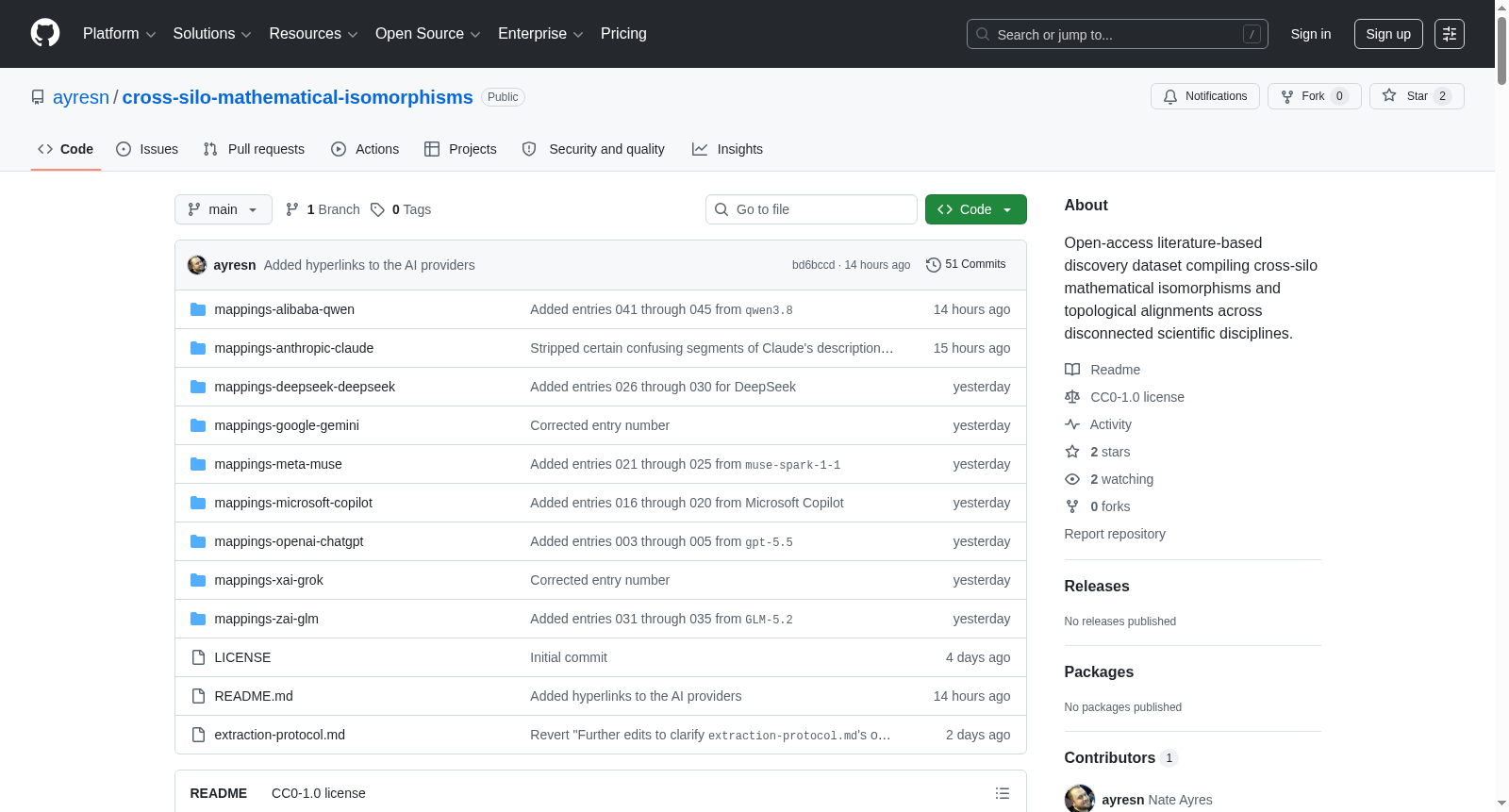Screen dimensions: 1509x812
Task: Click the file icon for README.md
Action: pyautogui.click(x=198, y=696)
